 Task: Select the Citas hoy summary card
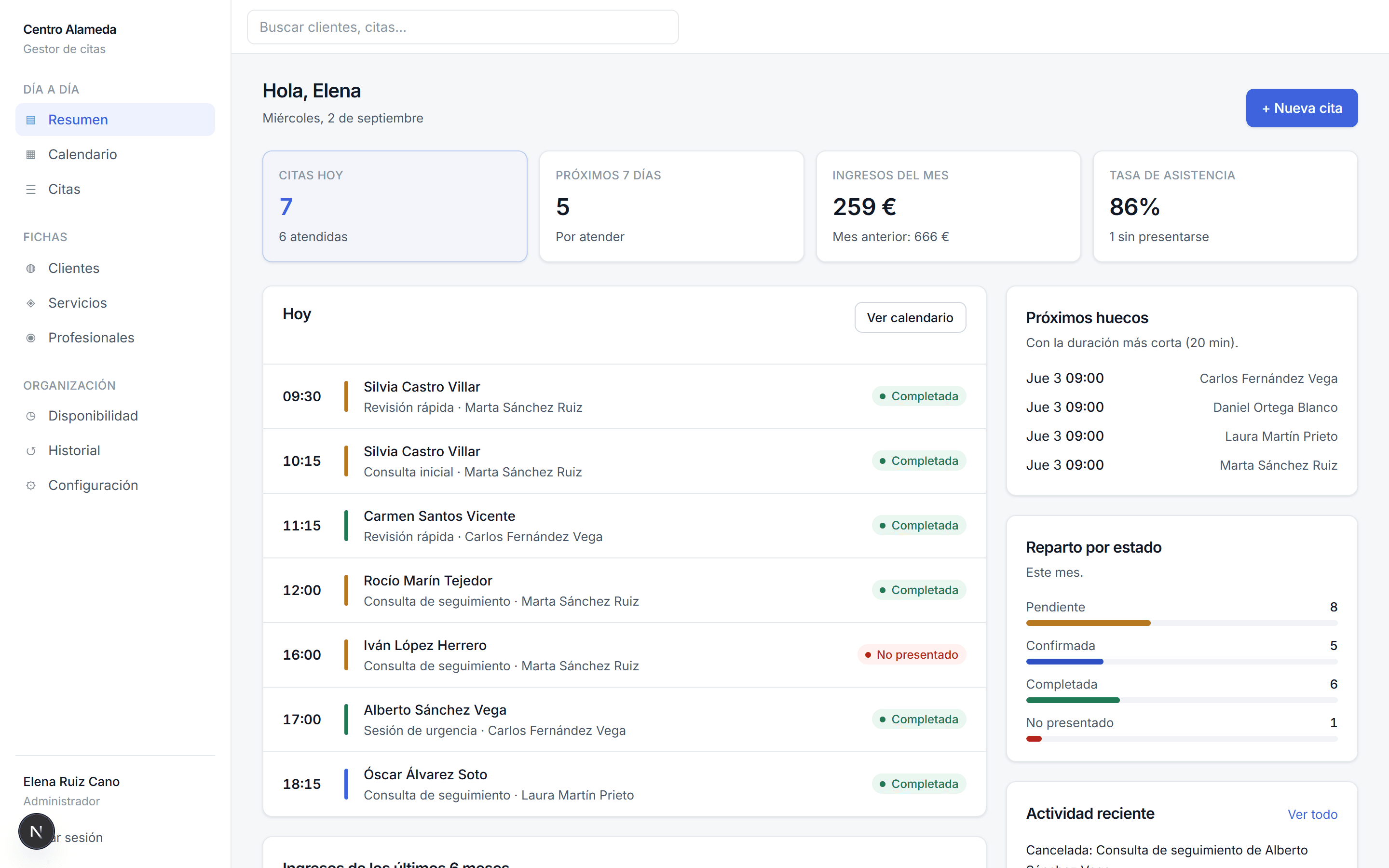395,206
